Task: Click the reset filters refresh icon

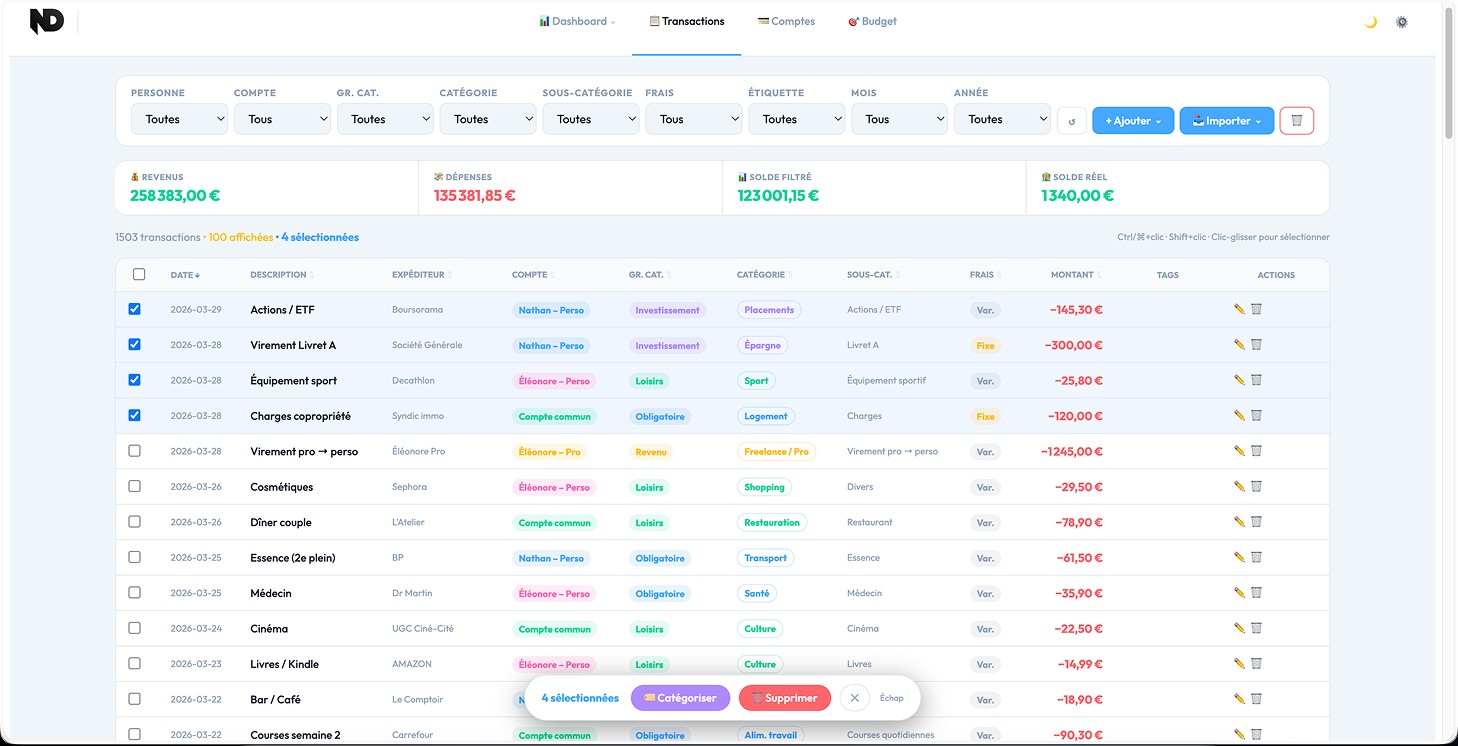Action: coord(1072,121)
